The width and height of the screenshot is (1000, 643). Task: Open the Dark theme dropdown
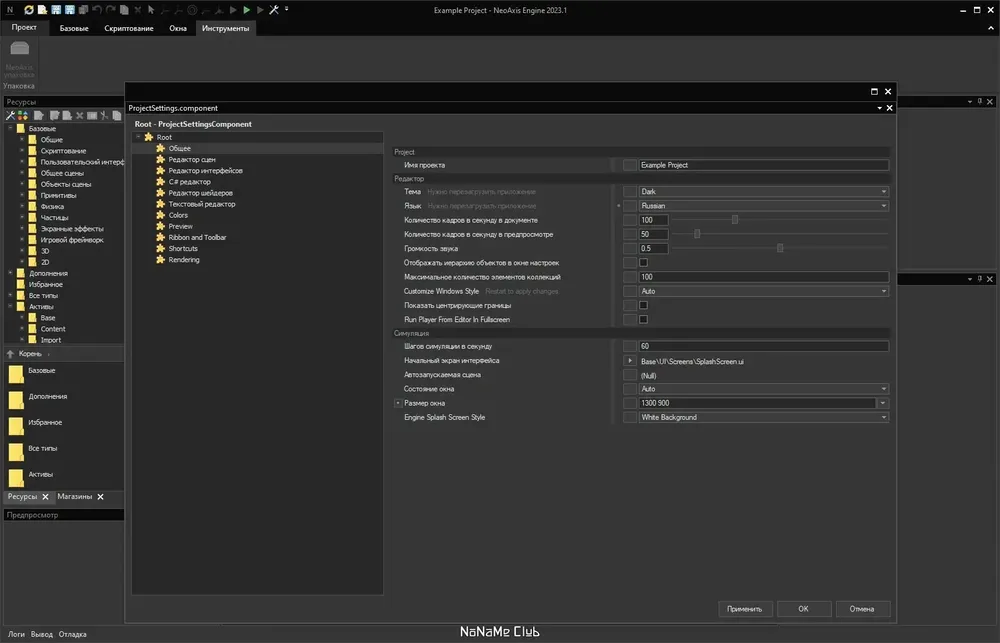[x=763, y=191]
